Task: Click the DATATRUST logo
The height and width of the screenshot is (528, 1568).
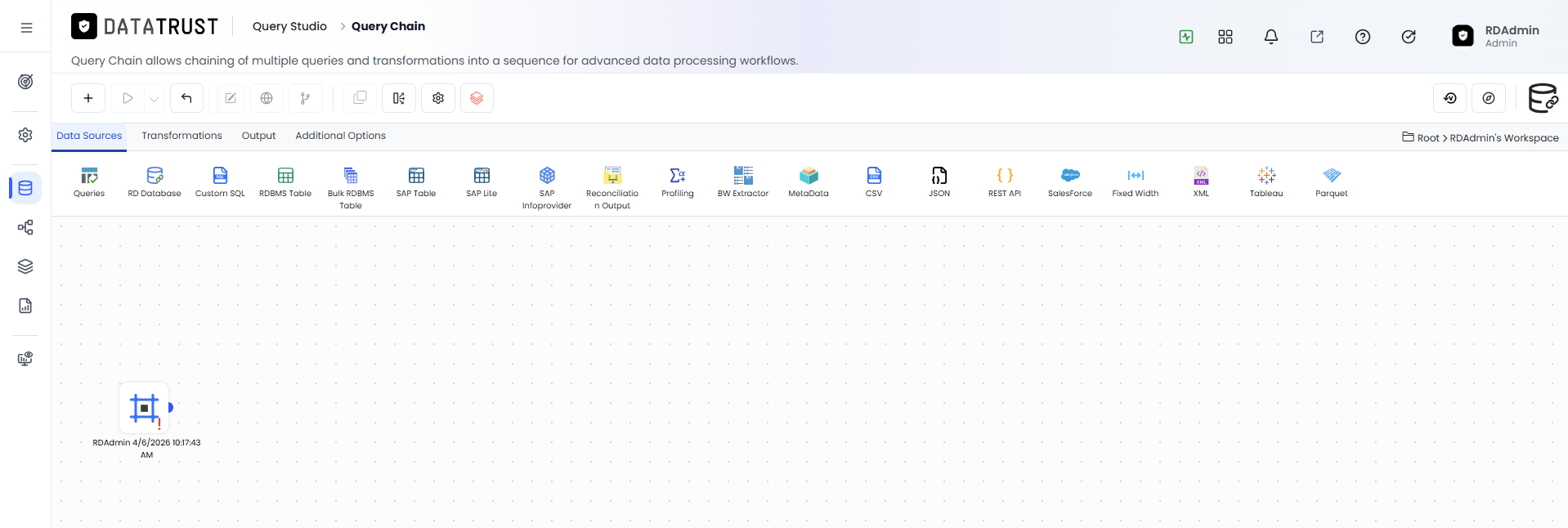Action: (x=145, y=27)
